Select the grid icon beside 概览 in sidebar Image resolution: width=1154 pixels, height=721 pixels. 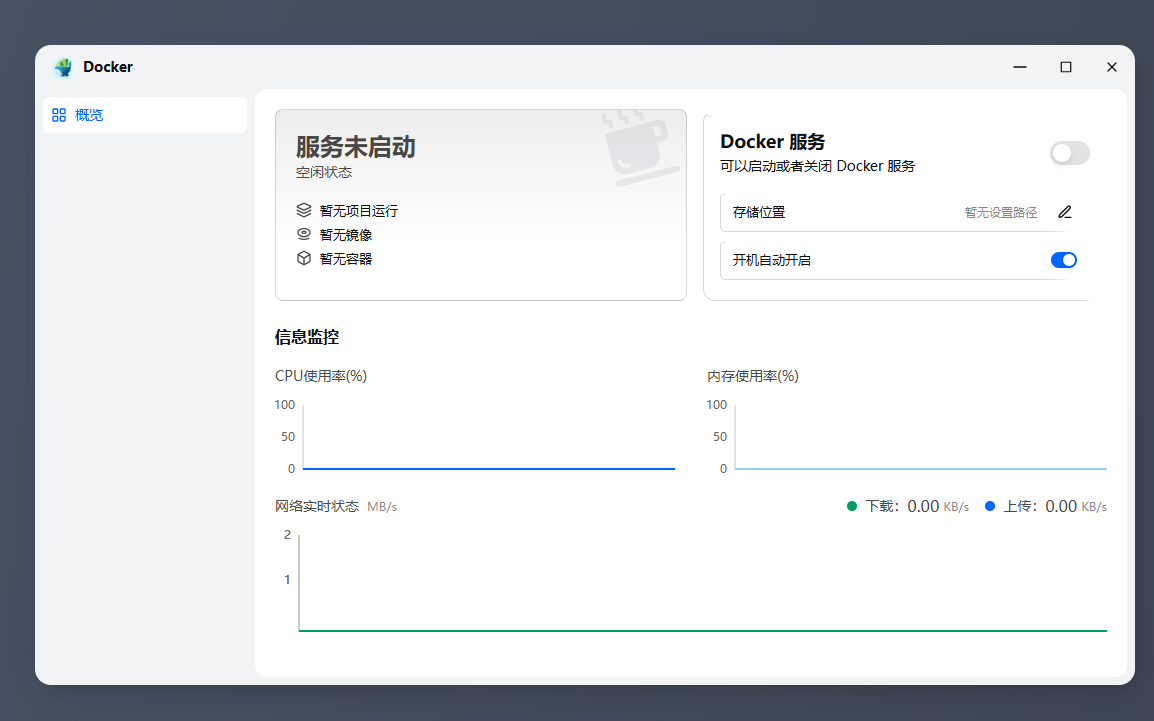pyautogui.click(x=58, y=114)
